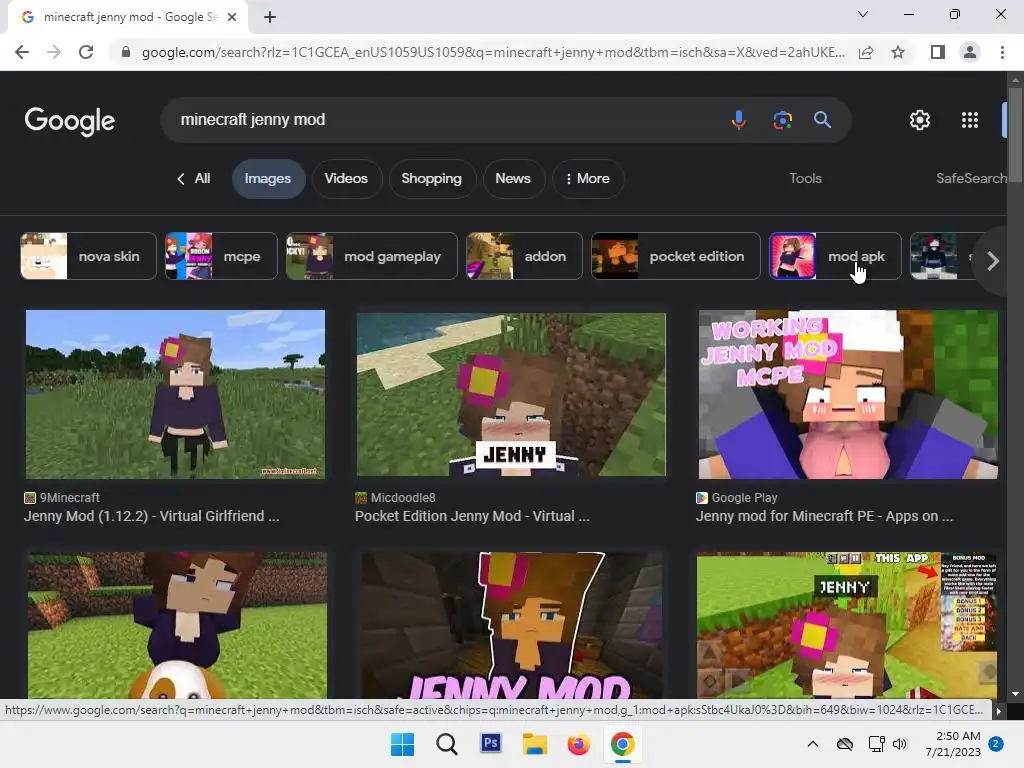Viewport: 1024px width, 768px height.
Task: Open the volume control in the tray
Action: pyautogui.click(x=900, y=744)
